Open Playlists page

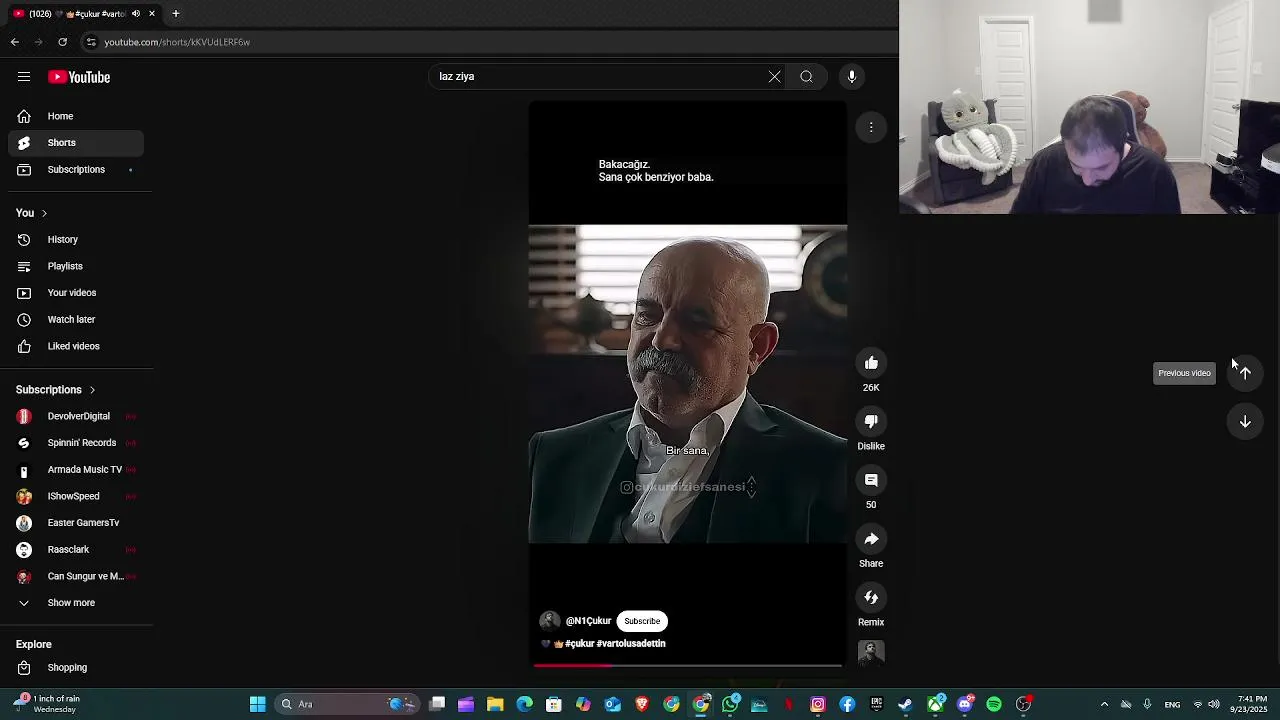(76, 266)
